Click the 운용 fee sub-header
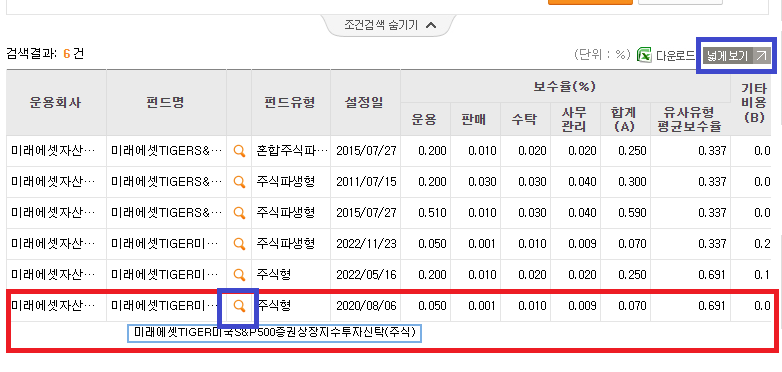This screenshot has height=372, width=782. 424,119
